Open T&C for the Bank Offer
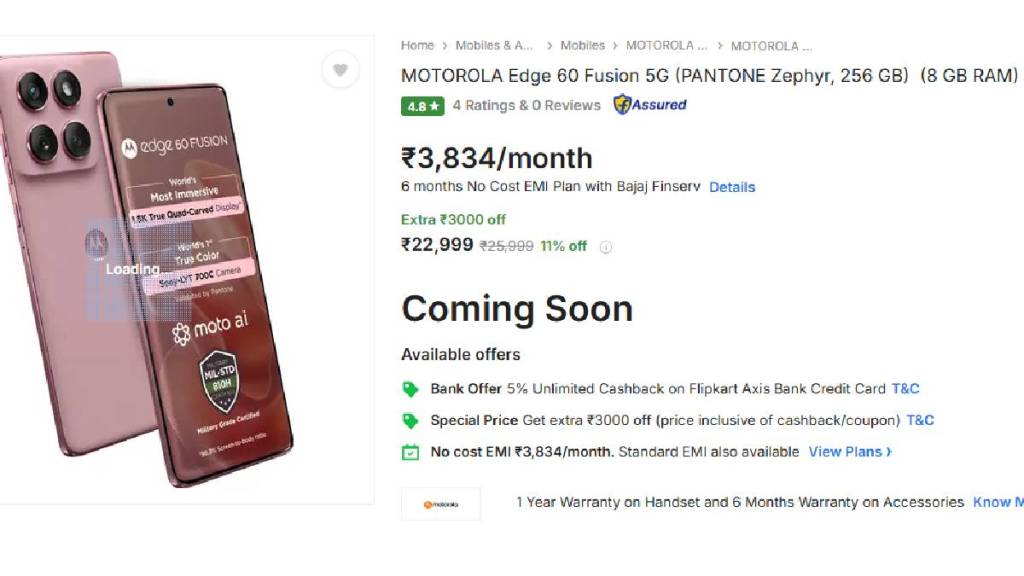 [905, 389]
